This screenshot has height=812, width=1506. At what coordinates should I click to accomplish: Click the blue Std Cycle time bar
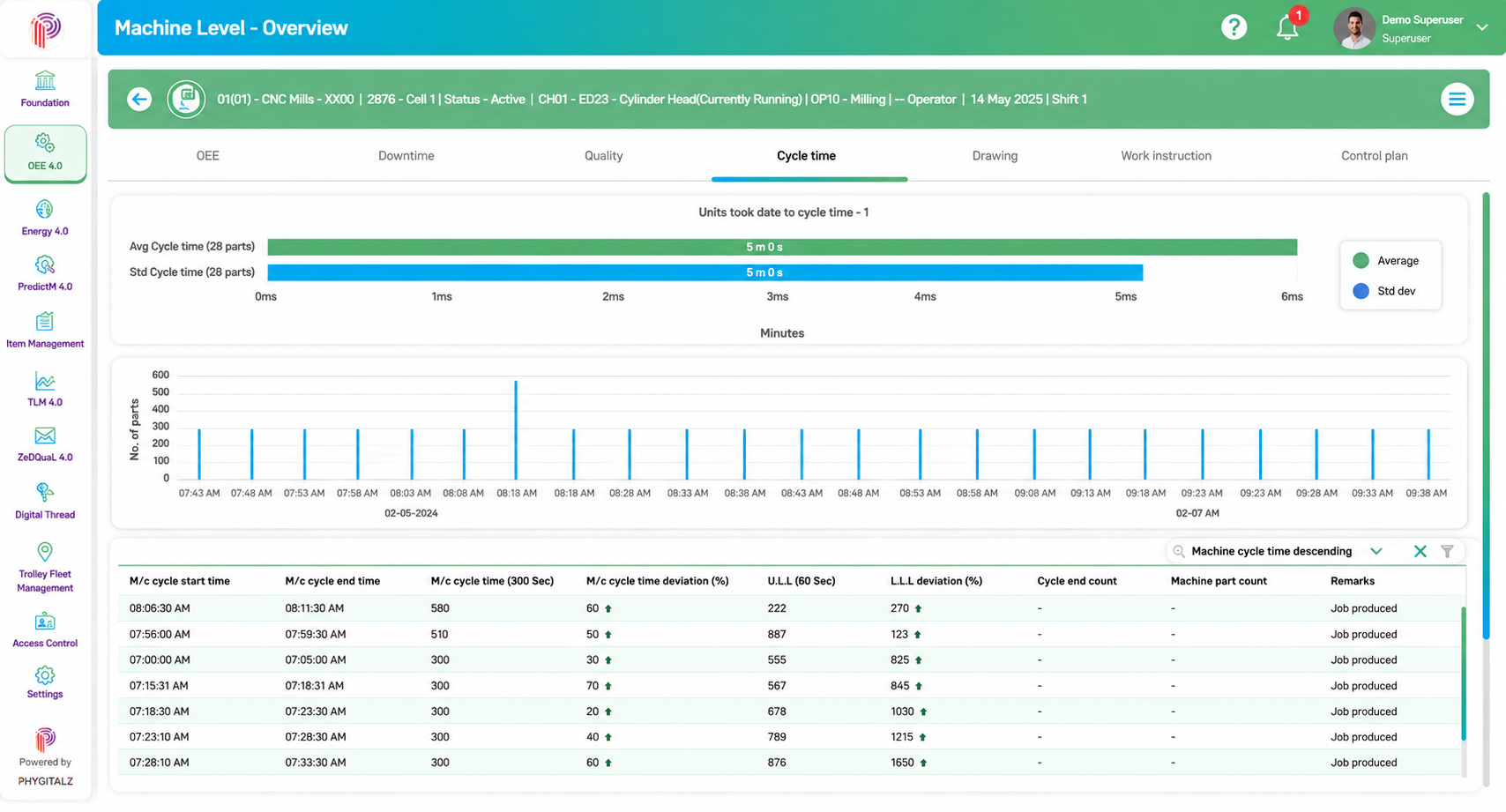tap(705, 272)
